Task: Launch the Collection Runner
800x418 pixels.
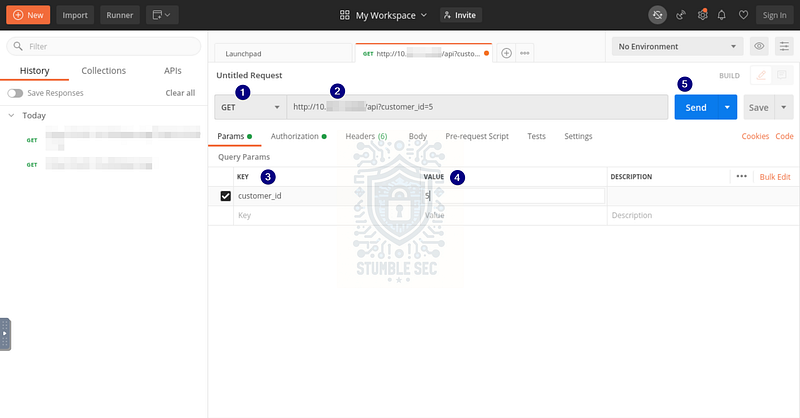Action: click(120, 15)
